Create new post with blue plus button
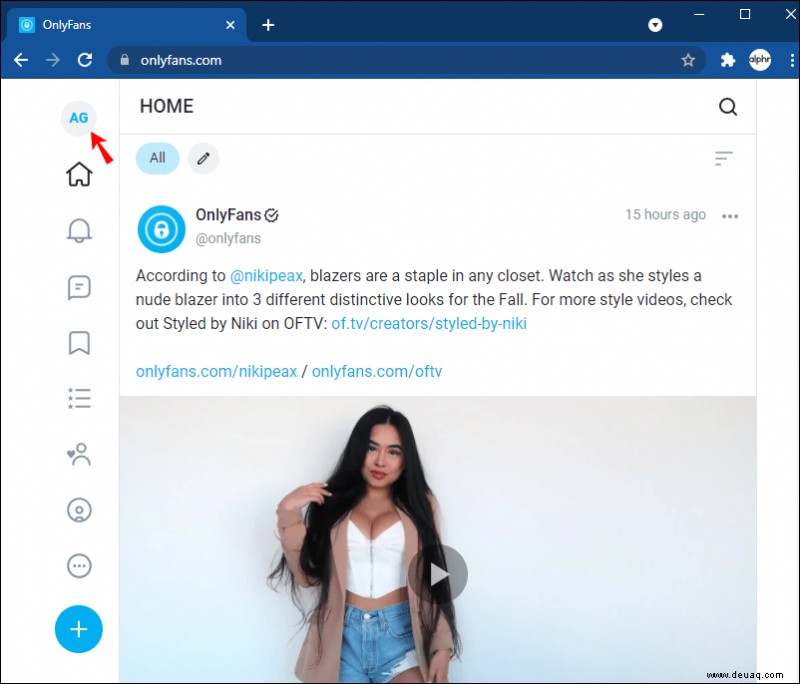800x684 pixels. click(x=79, y=629)
